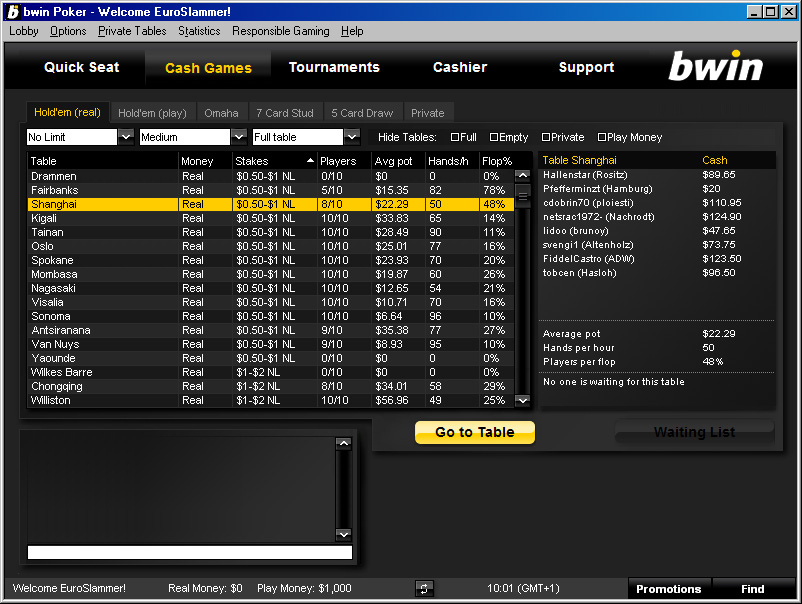Open the Full table dropdown arrow
The image size is (802, 604).
click(x=351, y=137)
